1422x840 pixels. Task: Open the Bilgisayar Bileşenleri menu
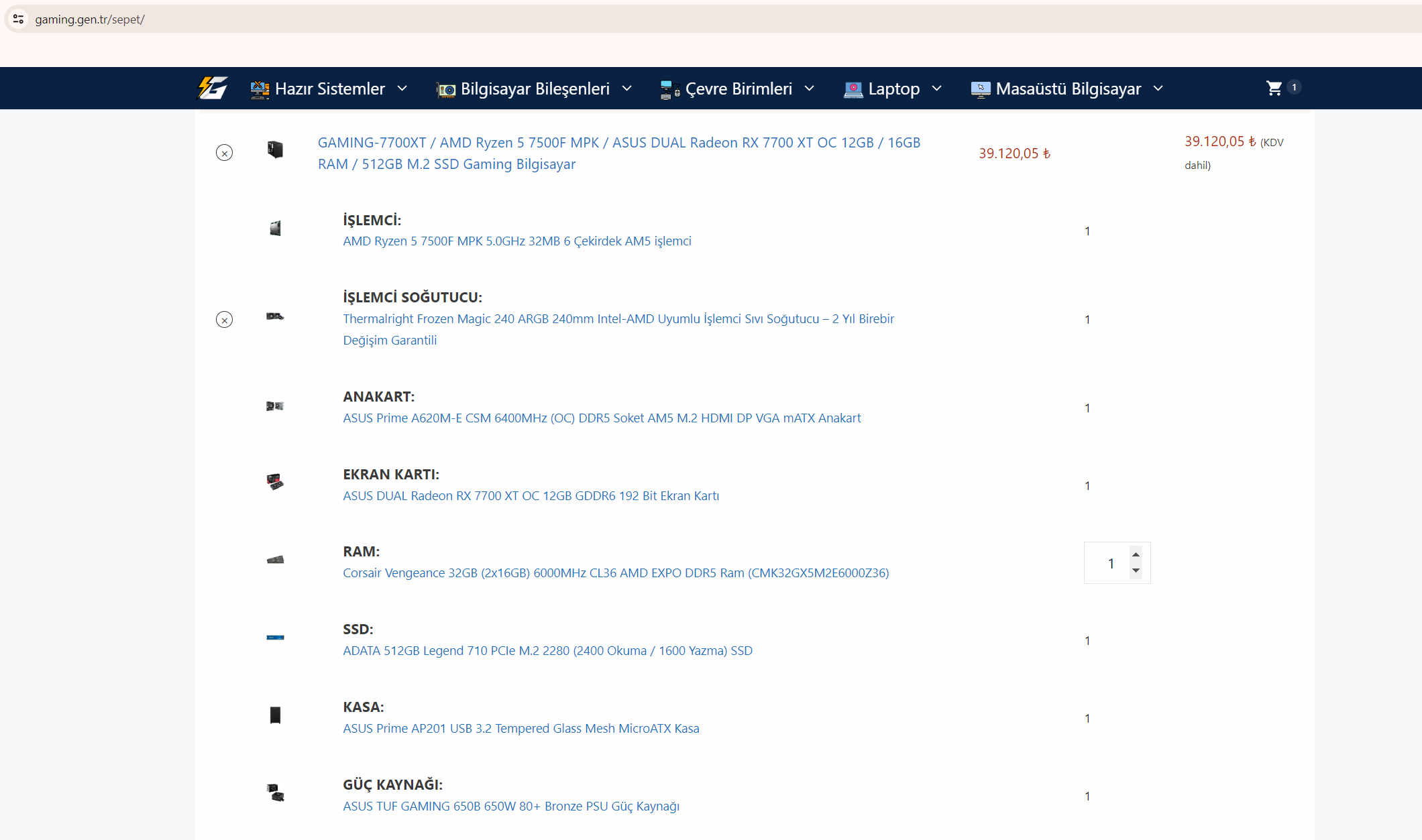(x=535, y=88)
